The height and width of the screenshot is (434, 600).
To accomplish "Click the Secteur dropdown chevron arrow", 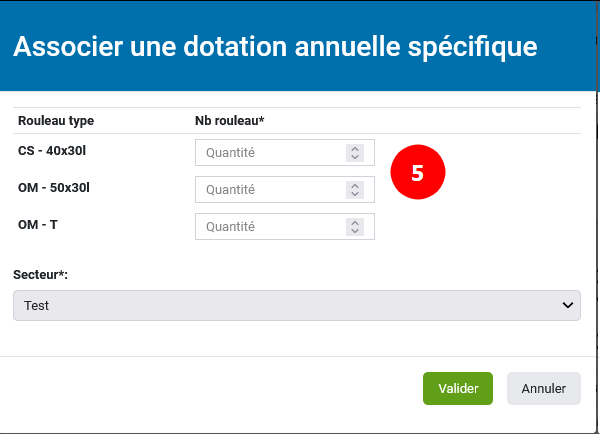I will tap(568, 305).
